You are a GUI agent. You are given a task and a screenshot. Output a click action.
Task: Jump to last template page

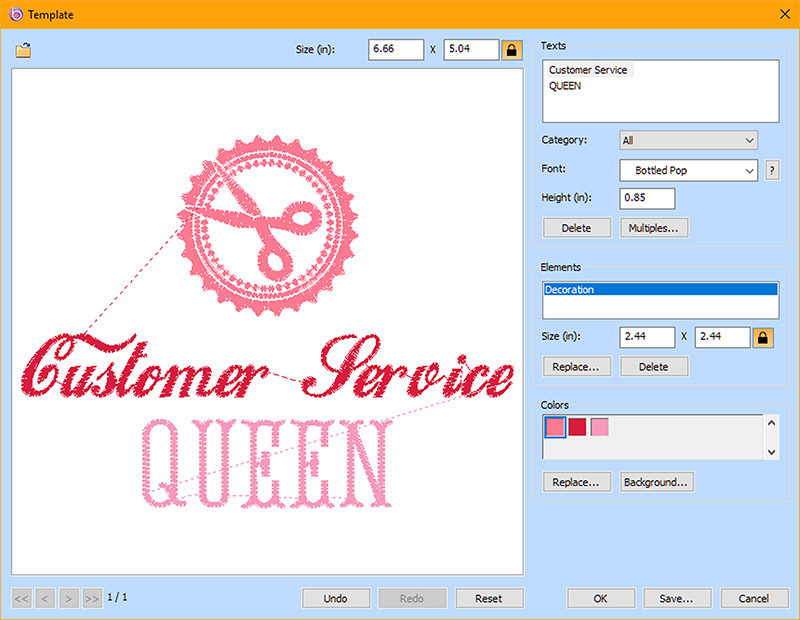coord(92,598)
